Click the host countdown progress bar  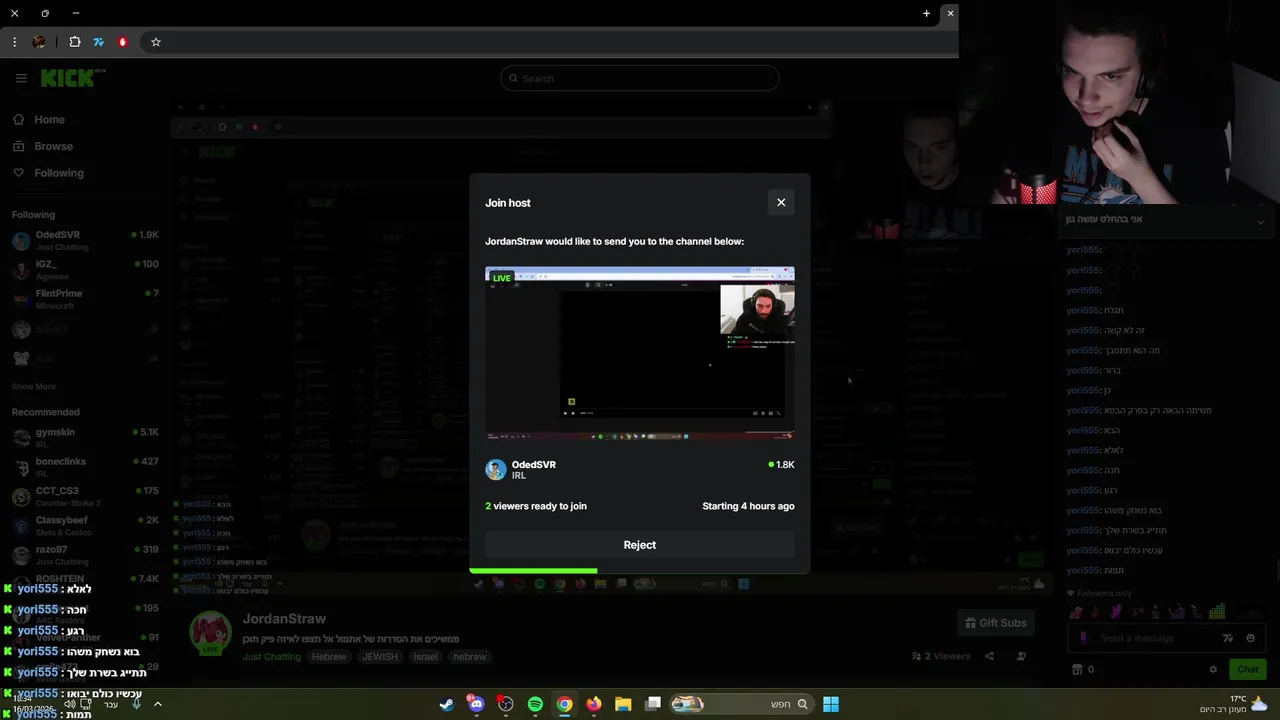(640, 571)
